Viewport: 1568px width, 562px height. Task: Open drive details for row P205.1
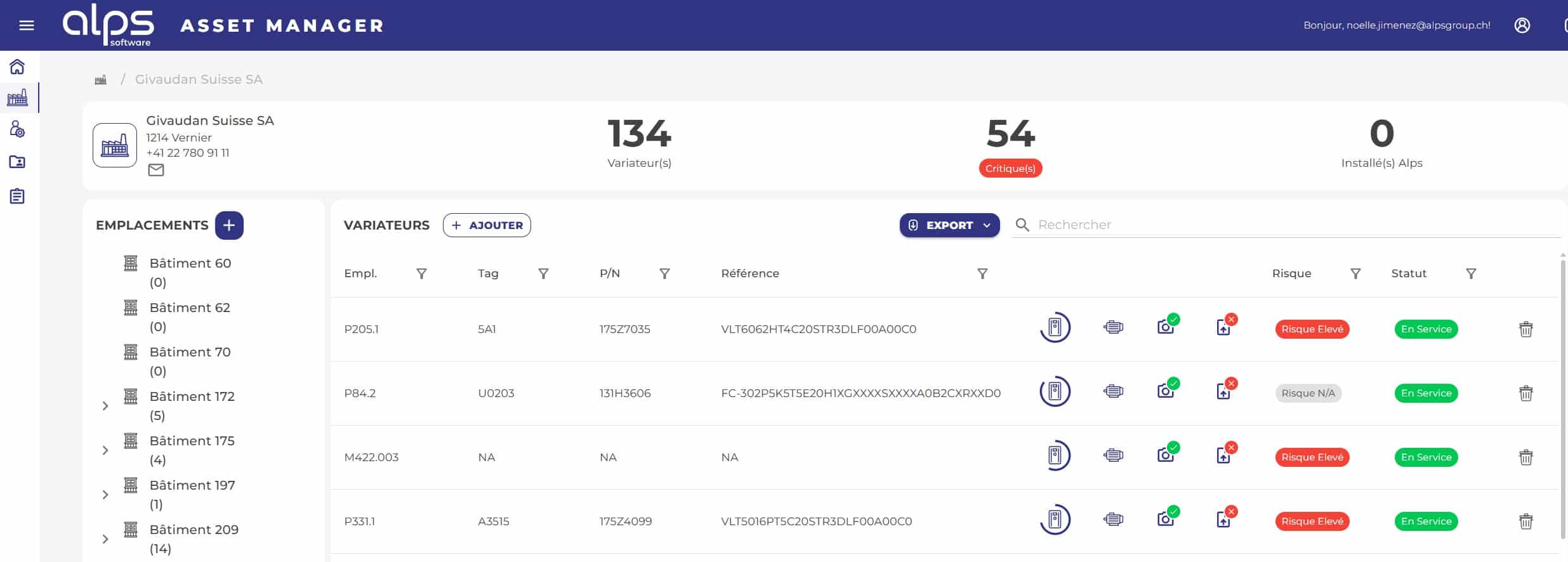[x=1055, y=327]
